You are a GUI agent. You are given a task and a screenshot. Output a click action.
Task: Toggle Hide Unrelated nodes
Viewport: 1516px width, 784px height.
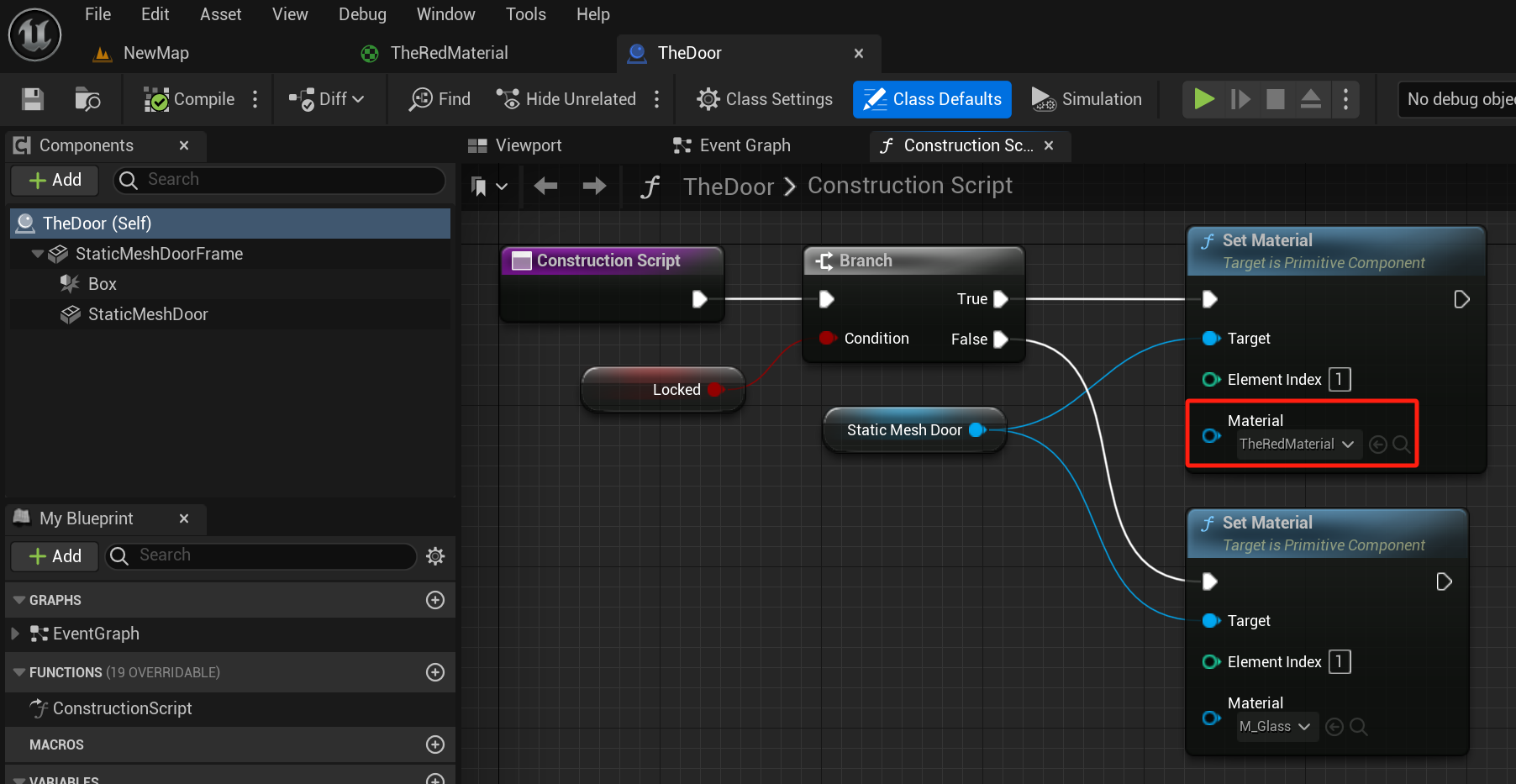tap(566, 99)
